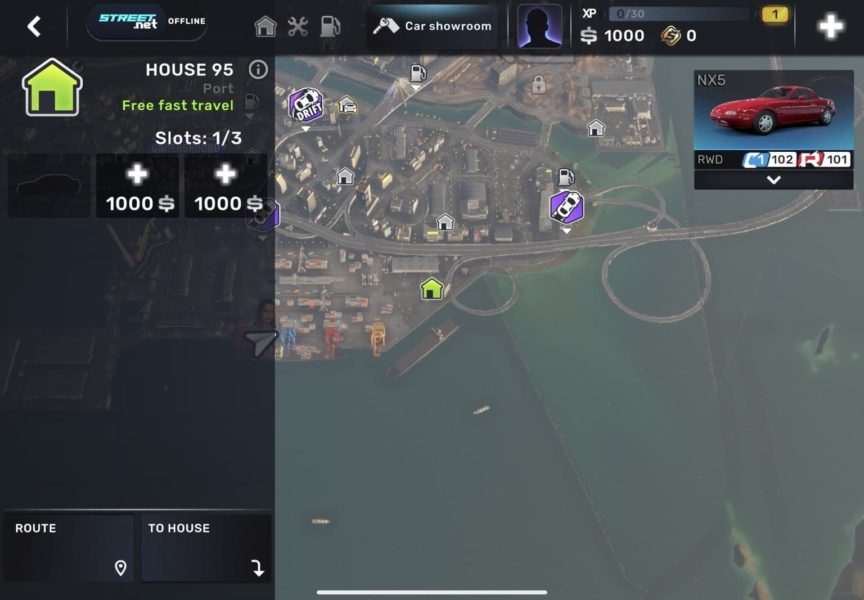Screen dimensions: 864x600
Task: Click the TO HOUSE button
Action: [206, 548]
